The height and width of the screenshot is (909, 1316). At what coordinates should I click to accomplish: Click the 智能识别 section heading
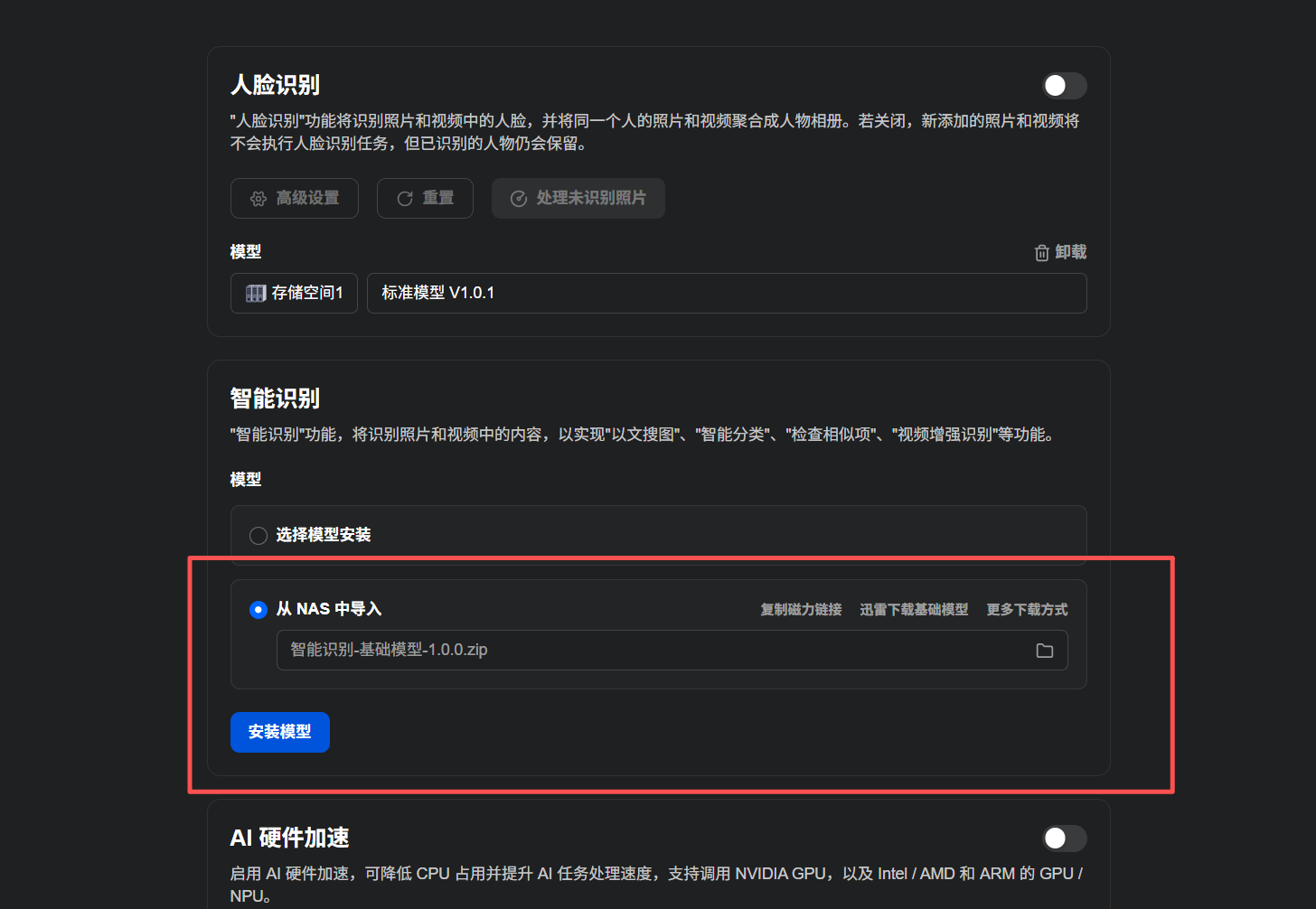coord(275,398)
